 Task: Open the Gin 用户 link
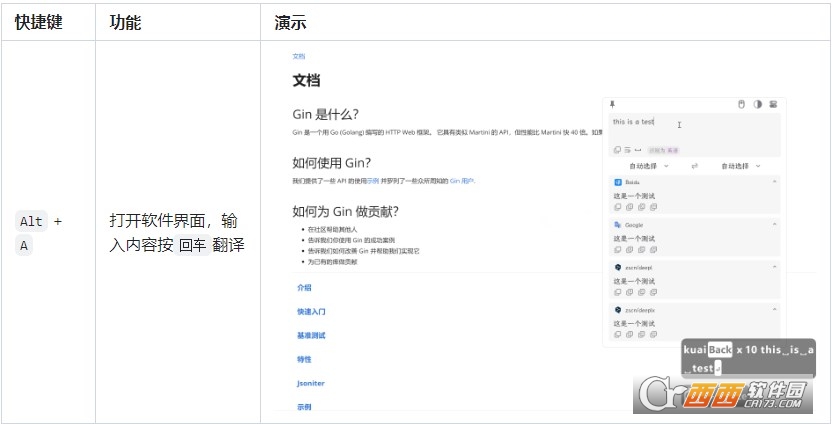pyautogui.click(x=462, y=181)
